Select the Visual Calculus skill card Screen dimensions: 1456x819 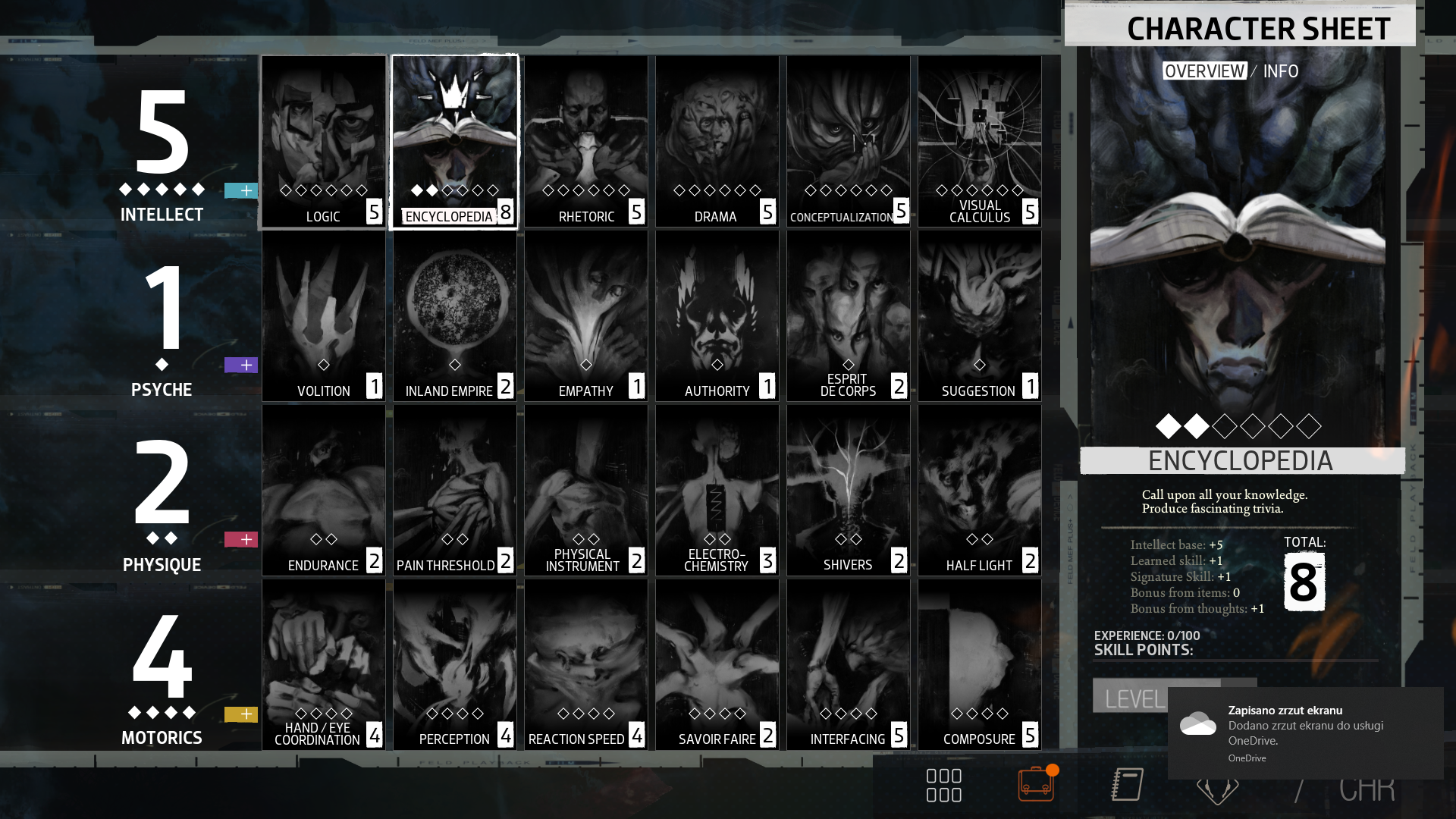point(980,141)
